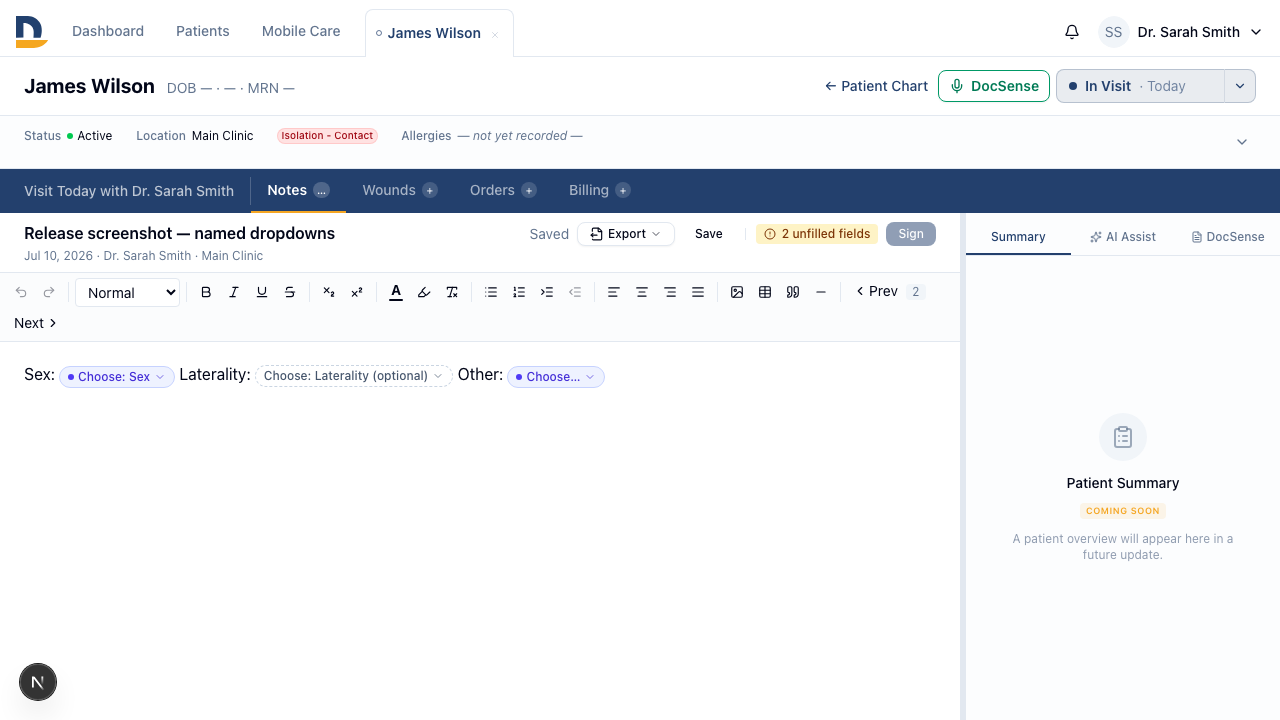Insert a table
This screenshot has height=720, width=1280.
click(765, 292)
